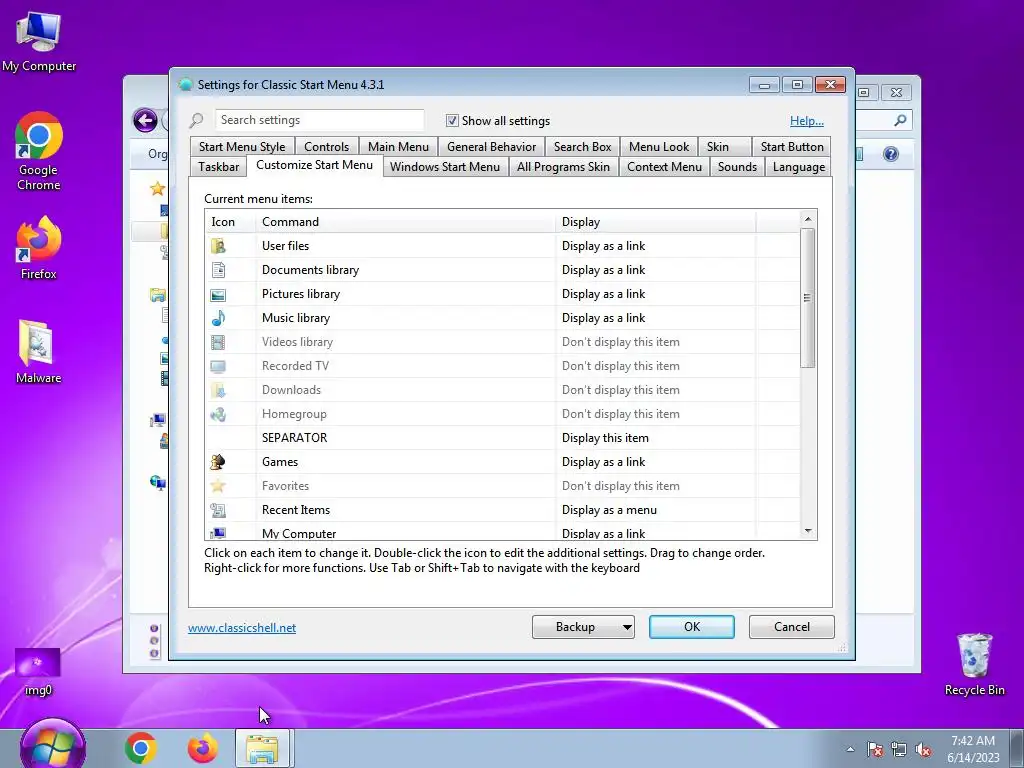Open the Context Menu tab
The width and height of the screenshot is (1024, 768).
pos(664,167)
